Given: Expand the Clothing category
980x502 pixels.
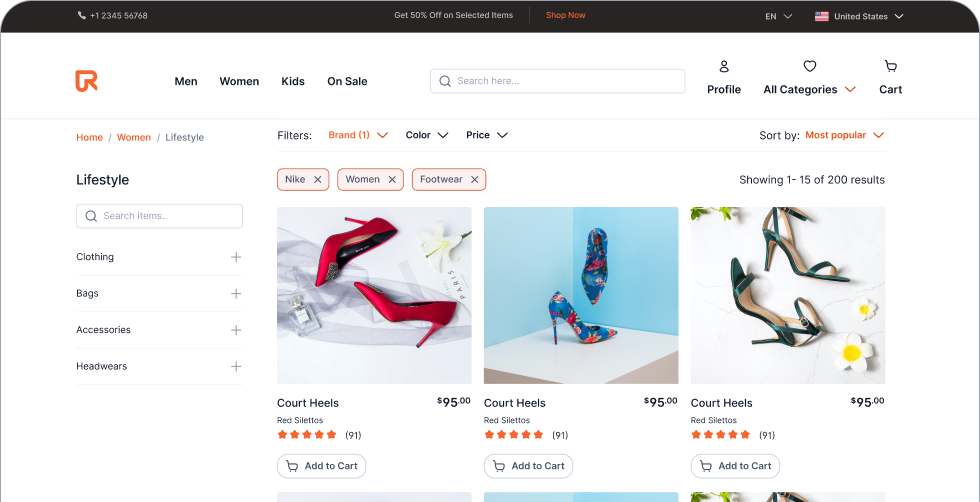Looking at the screenshot, I should 236,257.
